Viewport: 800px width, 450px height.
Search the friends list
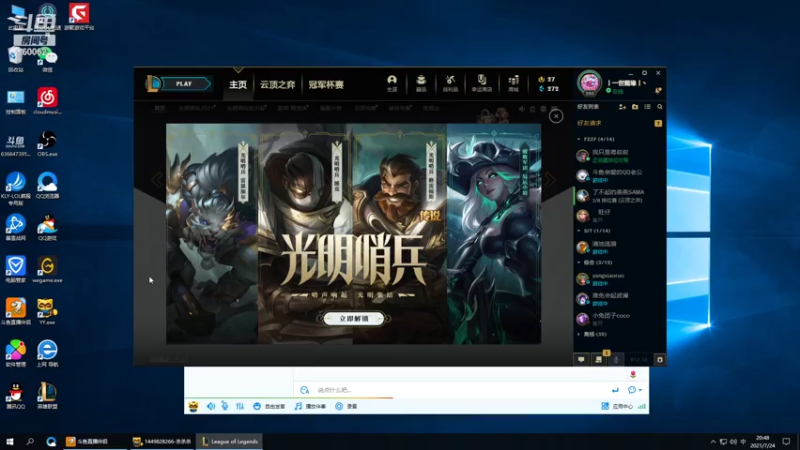660,107
